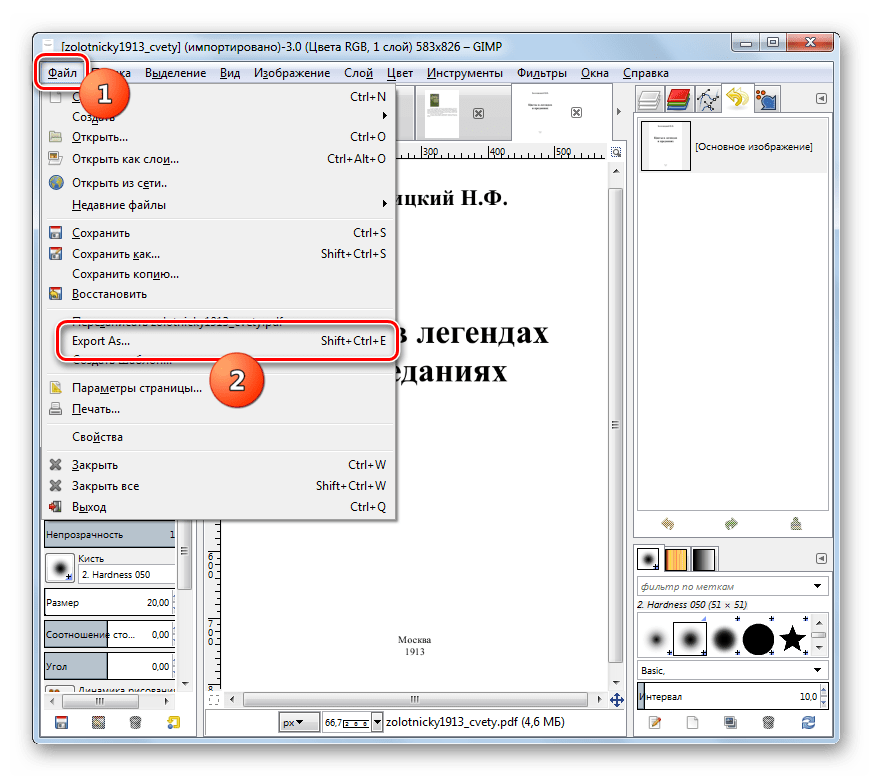Open the Undo History dock tab
Screen dimensions: 873x777
[738, 99]
